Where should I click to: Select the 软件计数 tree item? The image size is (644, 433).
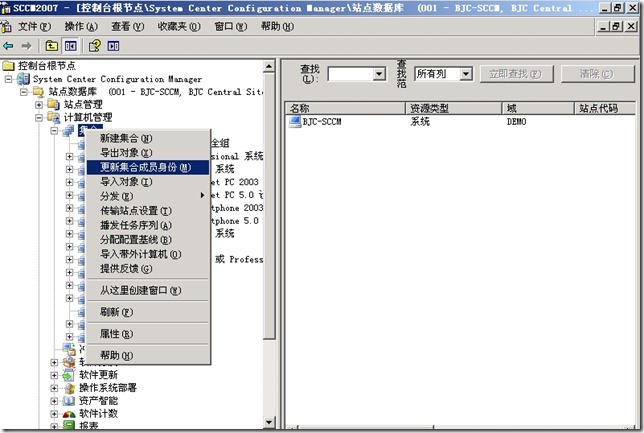(98, 414)
